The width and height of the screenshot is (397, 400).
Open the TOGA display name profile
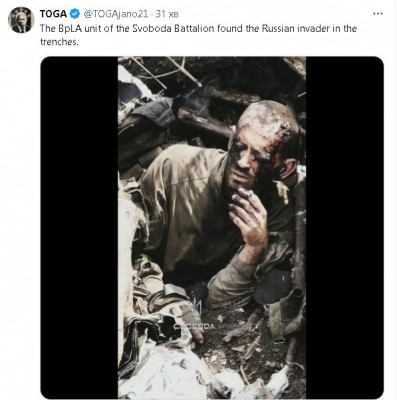click(x=53, y=14)
